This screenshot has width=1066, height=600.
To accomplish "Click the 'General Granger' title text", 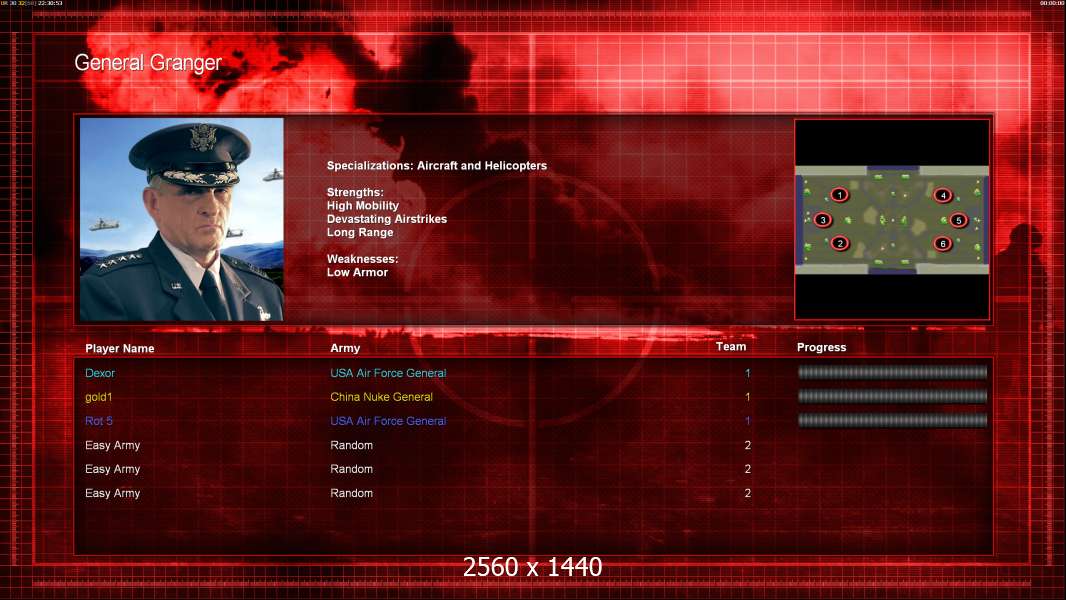I will point(148,63).
